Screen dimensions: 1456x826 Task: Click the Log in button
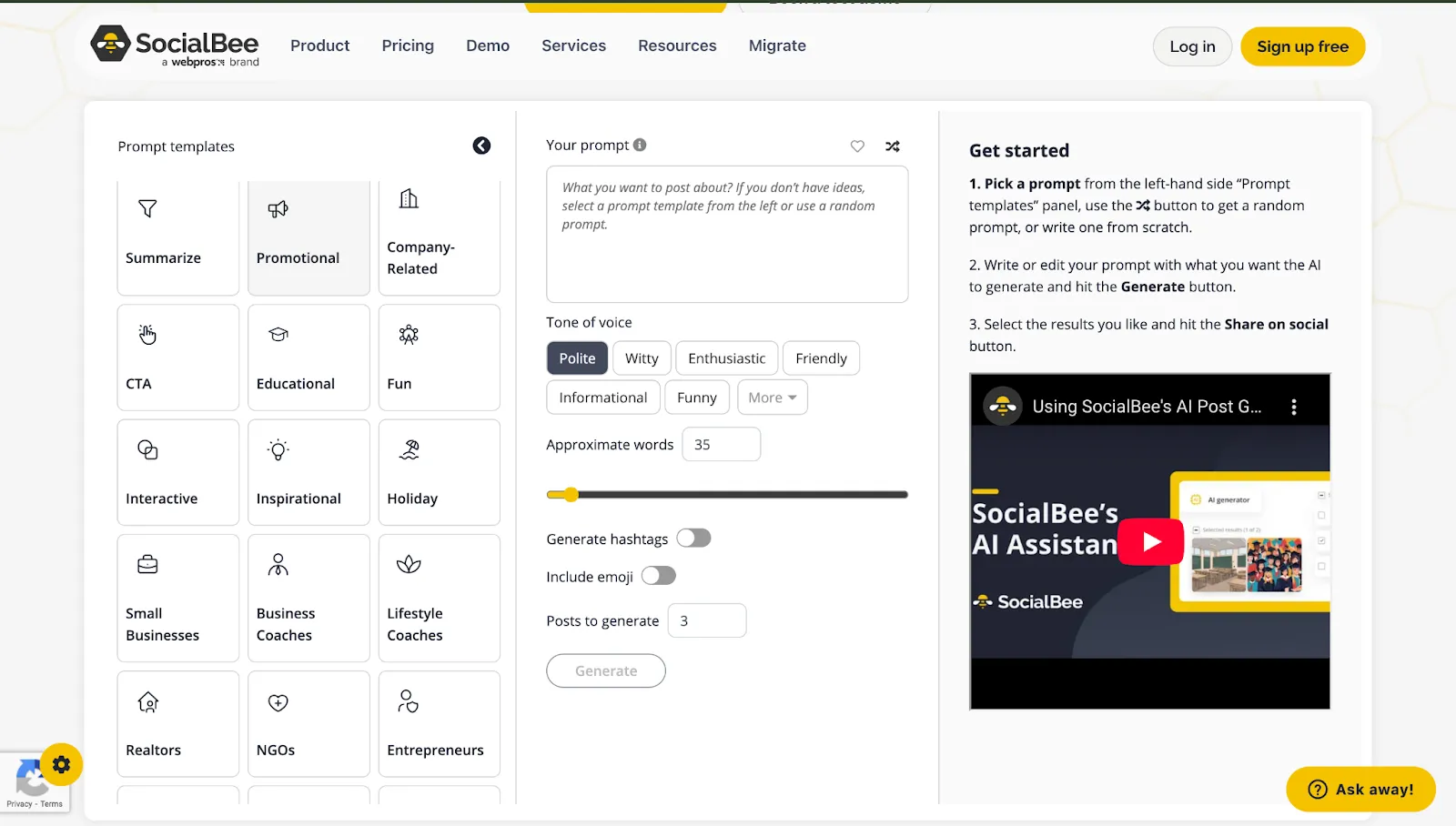tap(1192, 46)
